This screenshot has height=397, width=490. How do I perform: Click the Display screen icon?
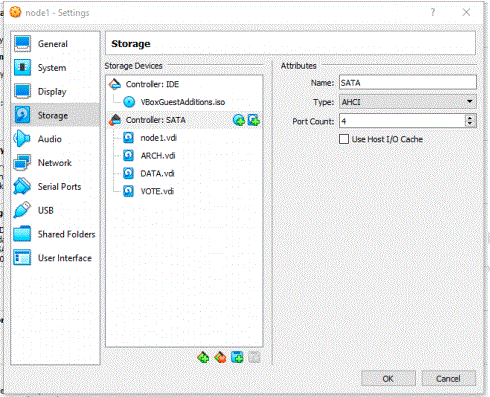(22, 91)
